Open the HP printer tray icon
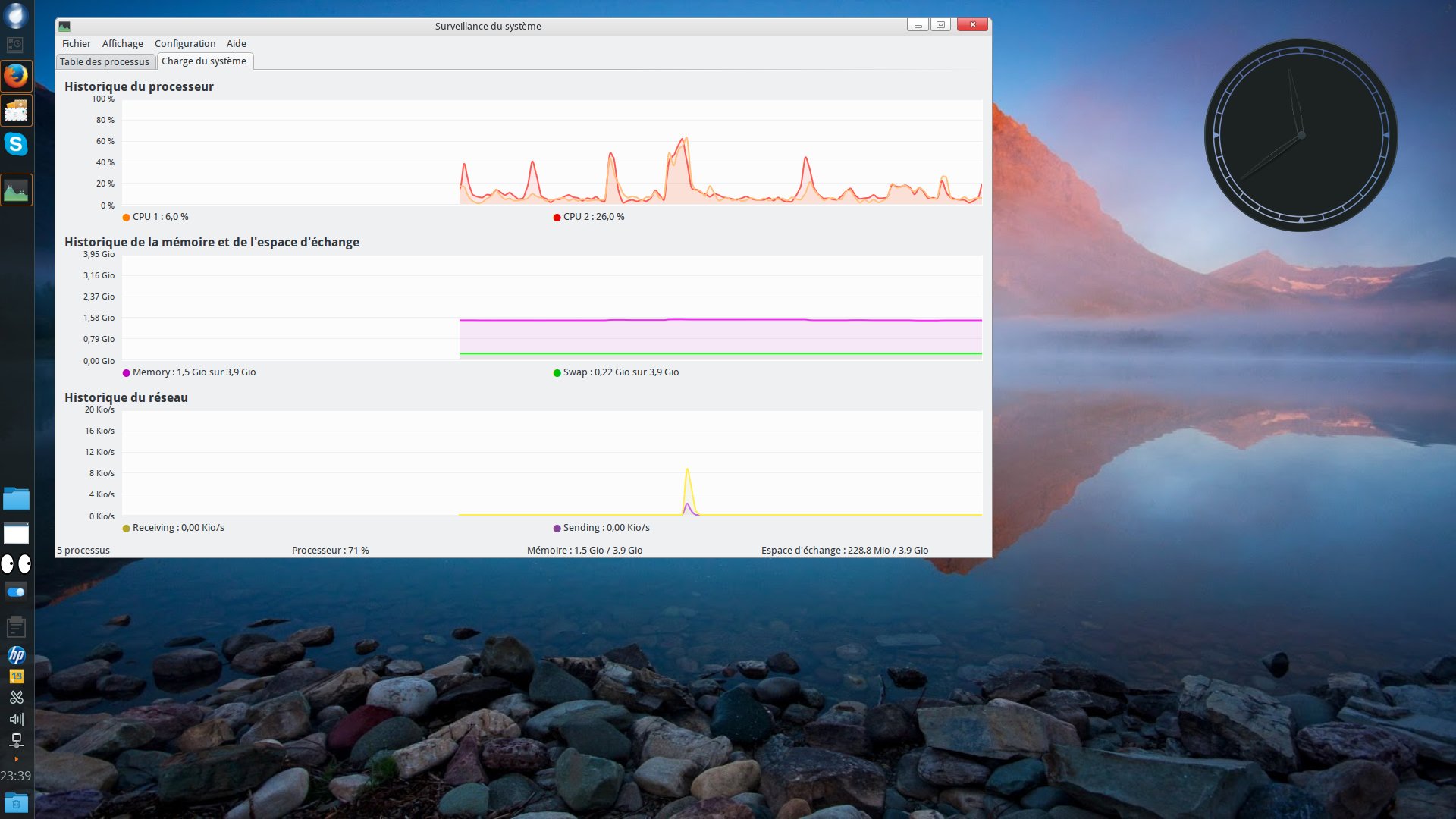This screenshot has height=819, width=1456. point(16,655)
